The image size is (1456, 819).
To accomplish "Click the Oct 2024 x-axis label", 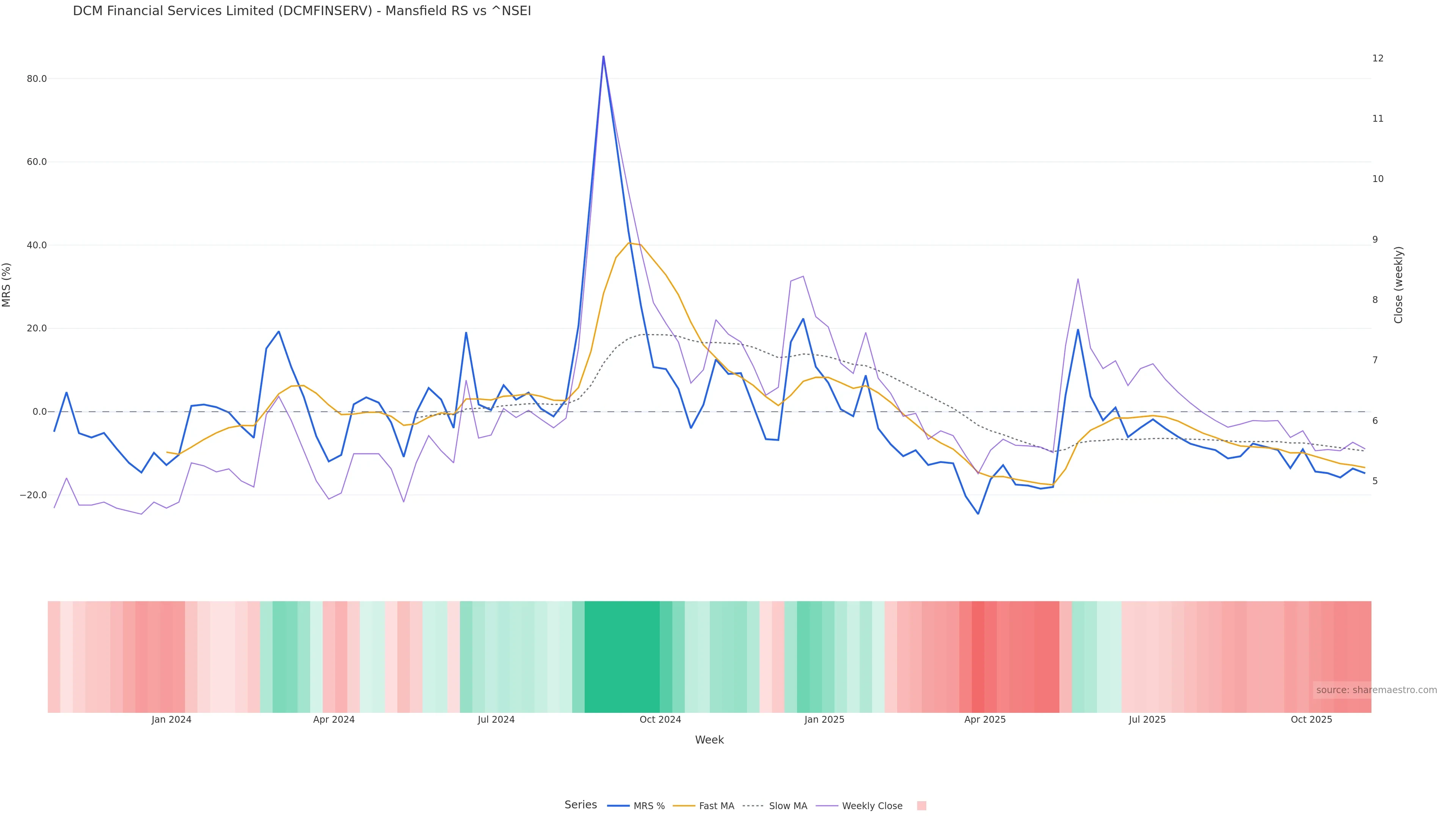I will pos(660,720).
